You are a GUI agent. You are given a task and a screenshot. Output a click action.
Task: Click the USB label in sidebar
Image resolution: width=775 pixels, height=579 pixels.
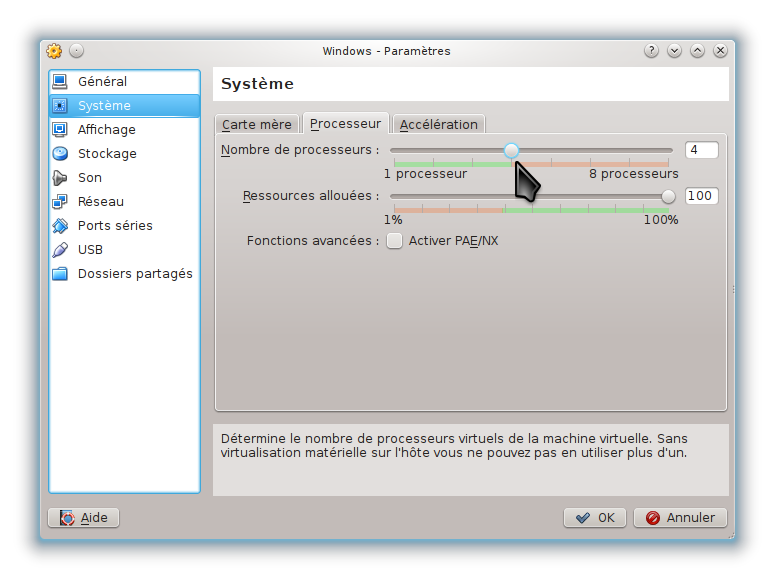[90, 250]
